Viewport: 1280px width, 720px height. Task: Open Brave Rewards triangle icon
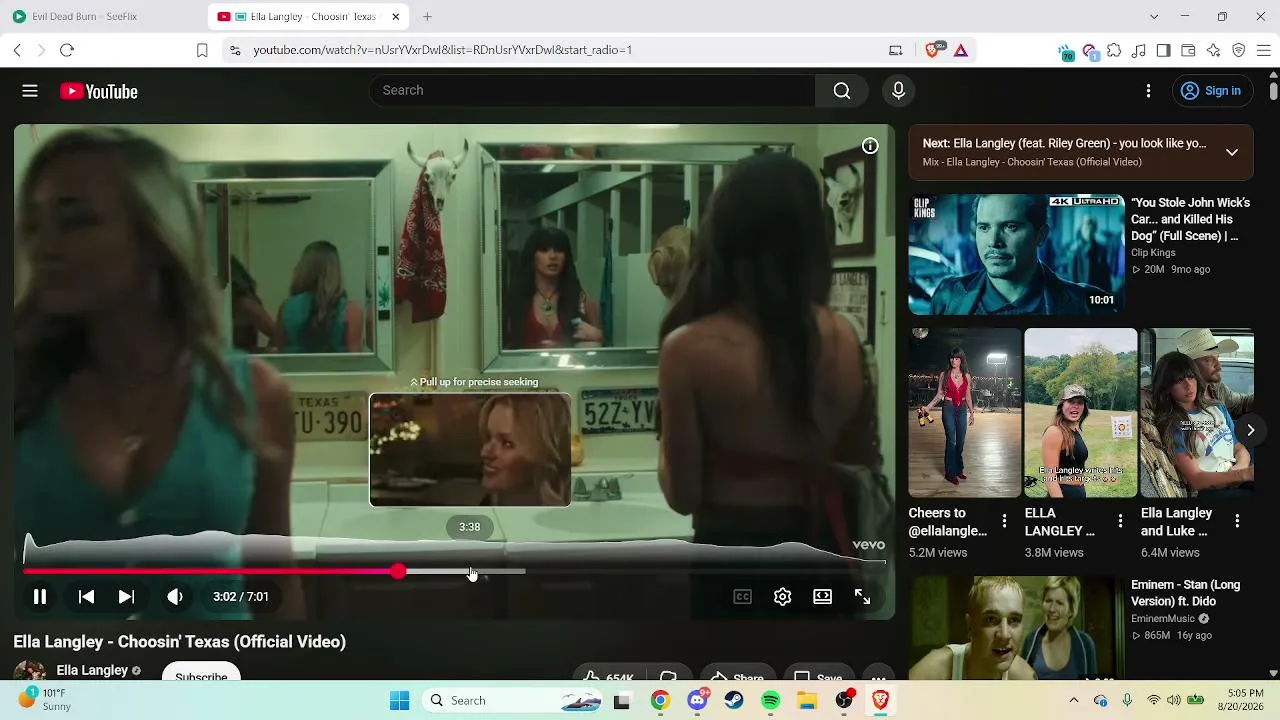point(961,50)
